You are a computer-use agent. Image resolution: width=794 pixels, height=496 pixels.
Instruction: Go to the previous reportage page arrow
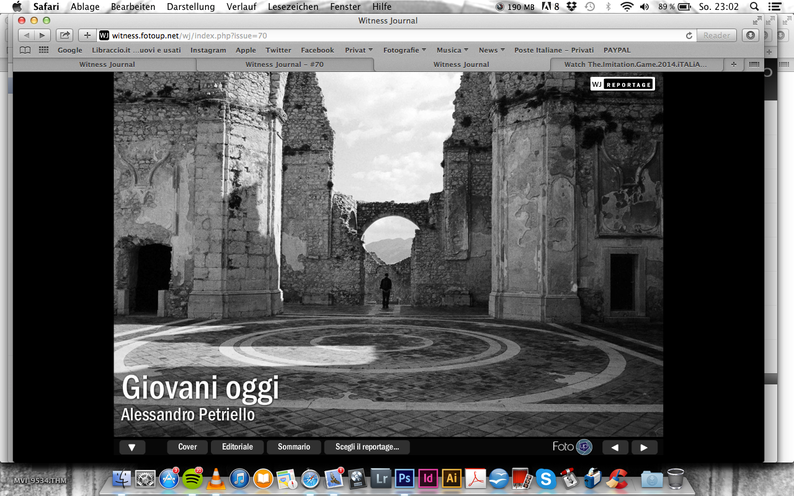(x=614, y=447)
